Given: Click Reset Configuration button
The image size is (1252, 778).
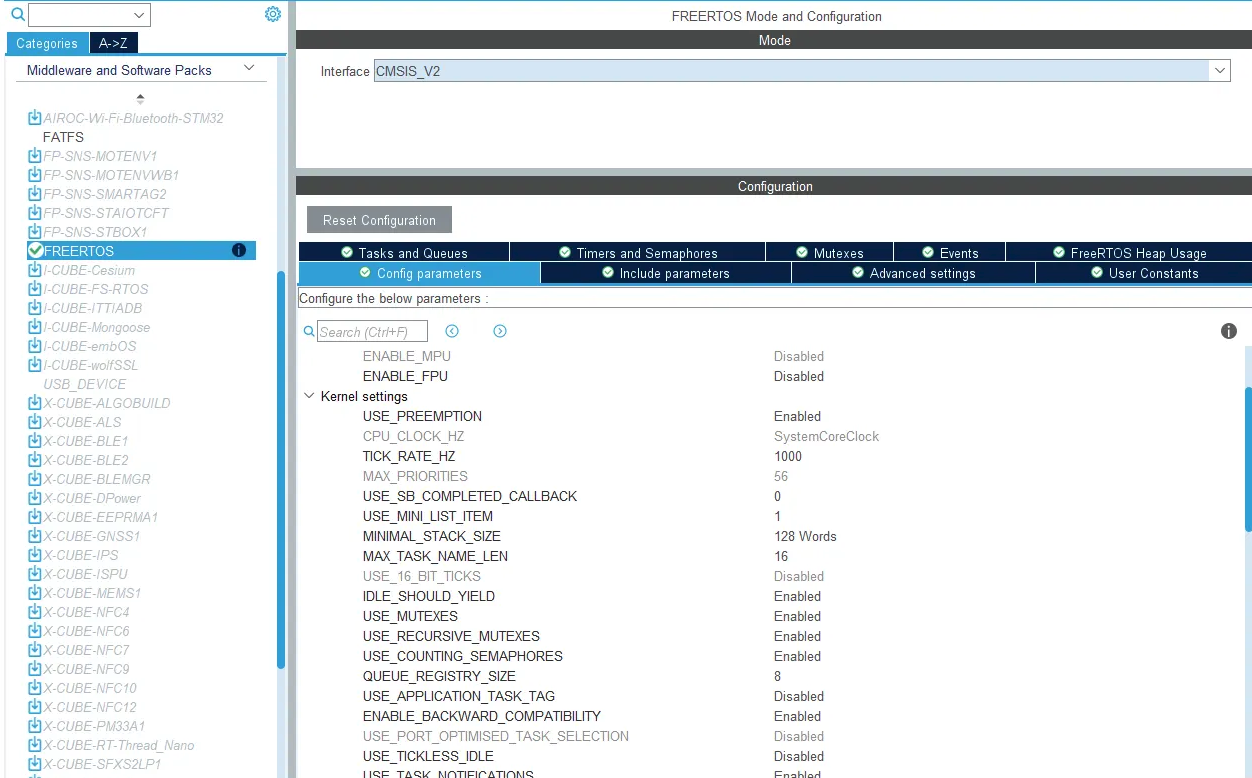Looking at the screenshot, I should point(379,220).
